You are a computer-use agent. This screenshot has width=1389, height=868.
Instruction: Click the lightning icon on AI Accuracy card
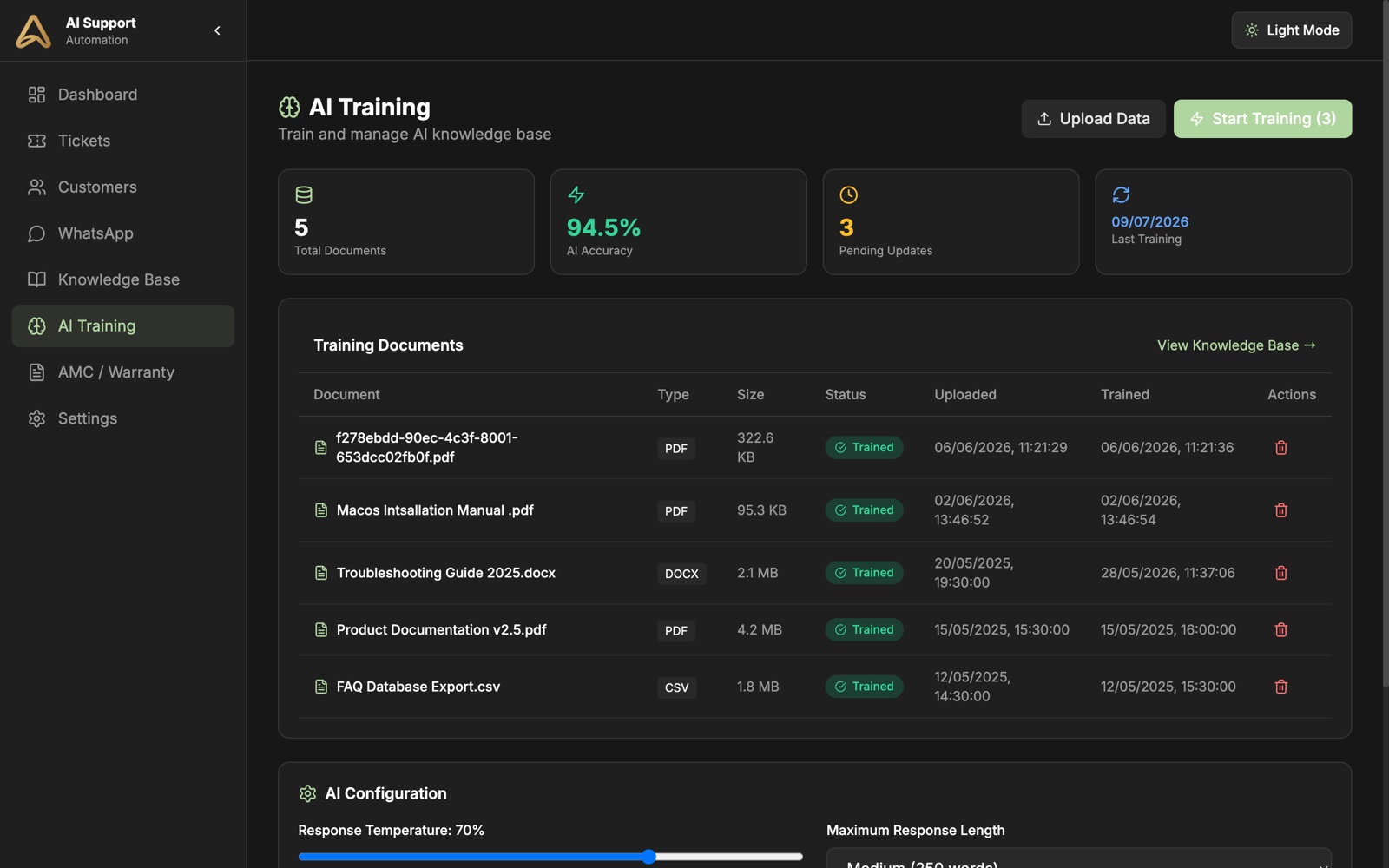576,194
